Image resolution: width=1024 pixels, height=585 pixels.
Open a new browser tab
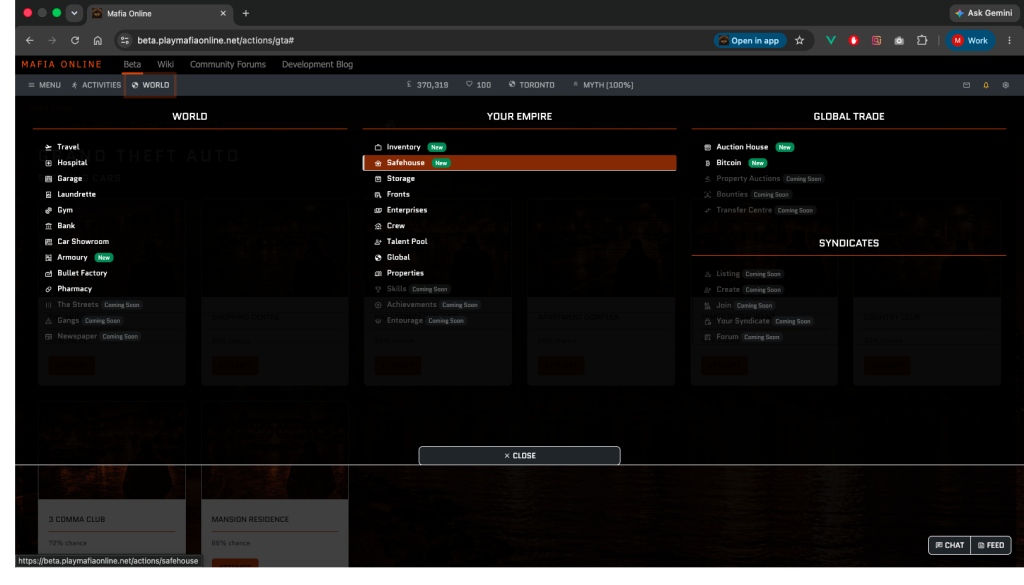click(x=246, y=13)
